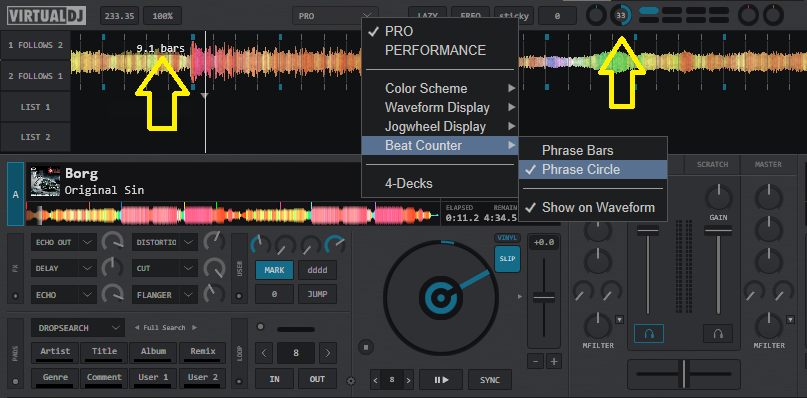Screen dimensions: 807x398
Task: Click the pitch fader handle
Action: coord(544,297)
